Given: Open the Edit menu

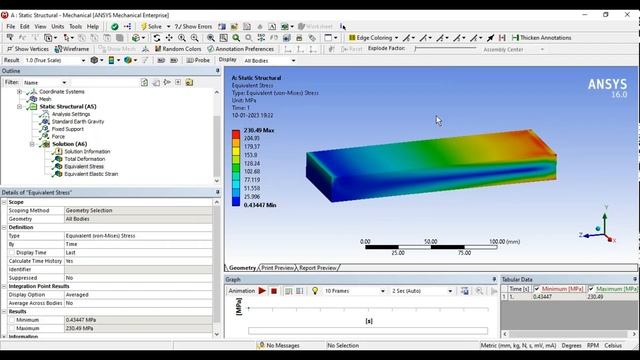Looking at the screenshot, I should (24, 27).
